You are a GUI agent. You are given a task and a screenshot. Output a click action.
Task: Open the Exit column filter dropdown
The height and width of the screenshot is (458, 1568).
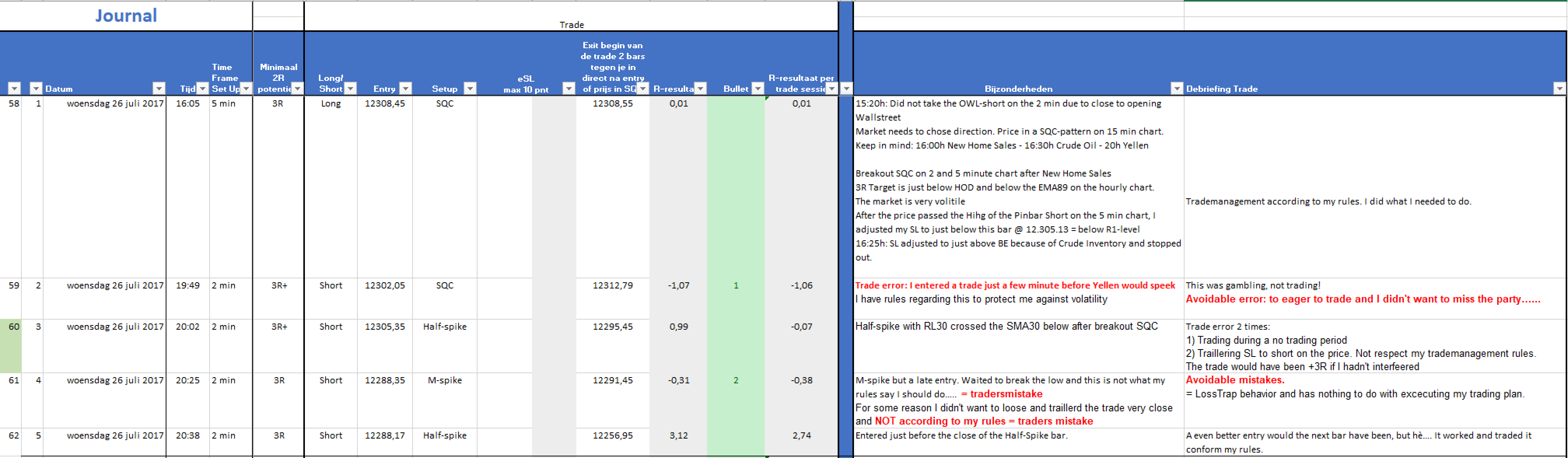[643, 89]
